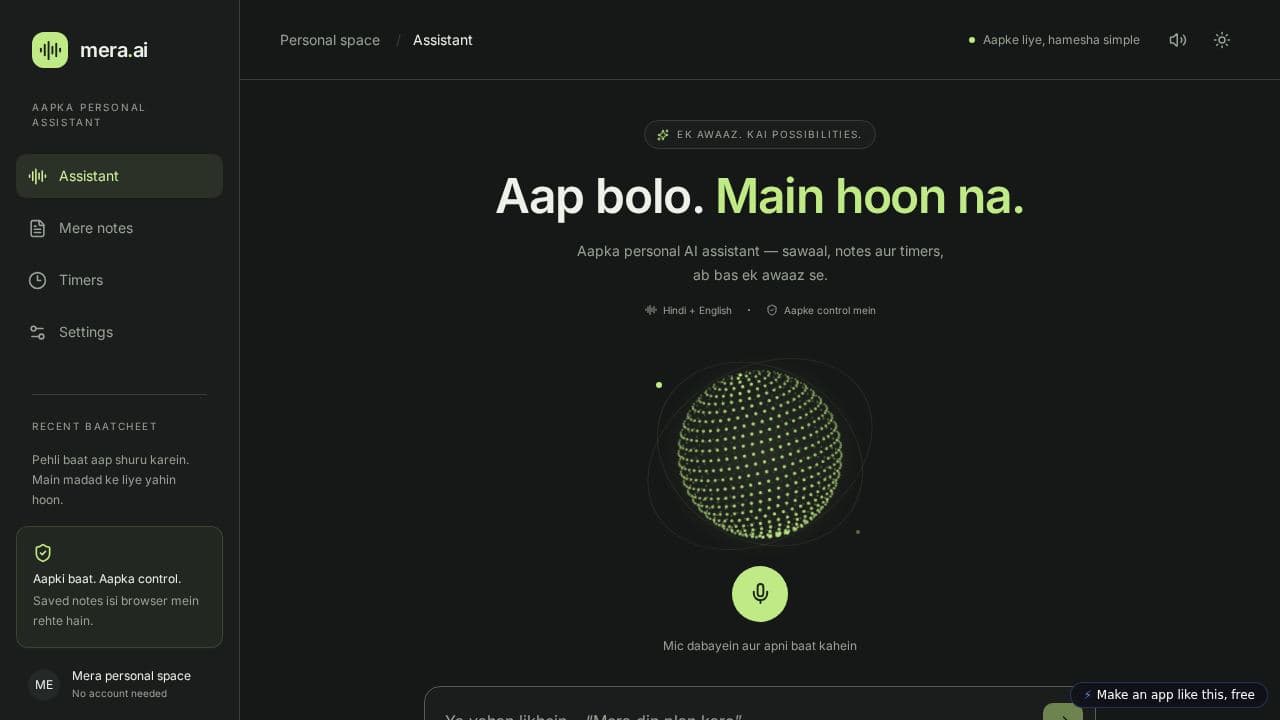Click the "Aapki baat. Aapka control." card title
This screenshot has height=720, width=1280.
click(107, 579)
